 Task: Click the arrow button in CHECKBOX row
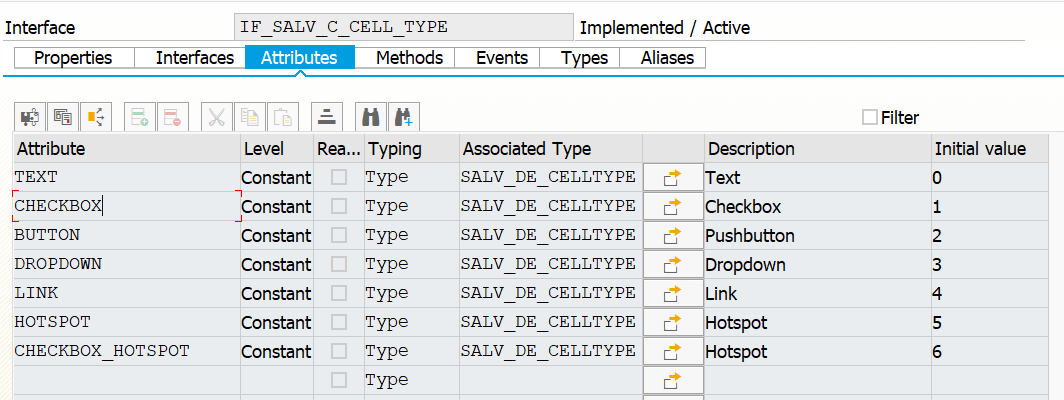[x=673, y=206]
